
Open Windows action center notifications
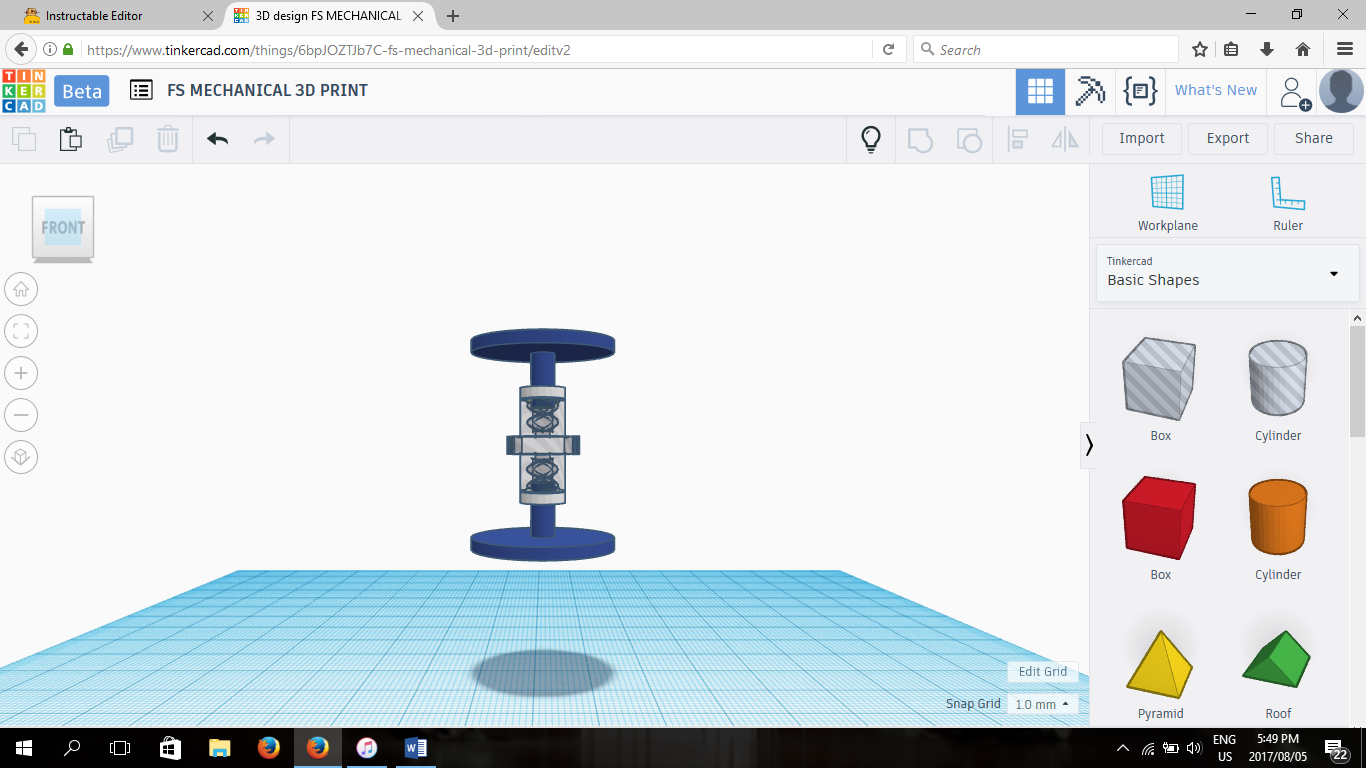[x=1338, y=748]
